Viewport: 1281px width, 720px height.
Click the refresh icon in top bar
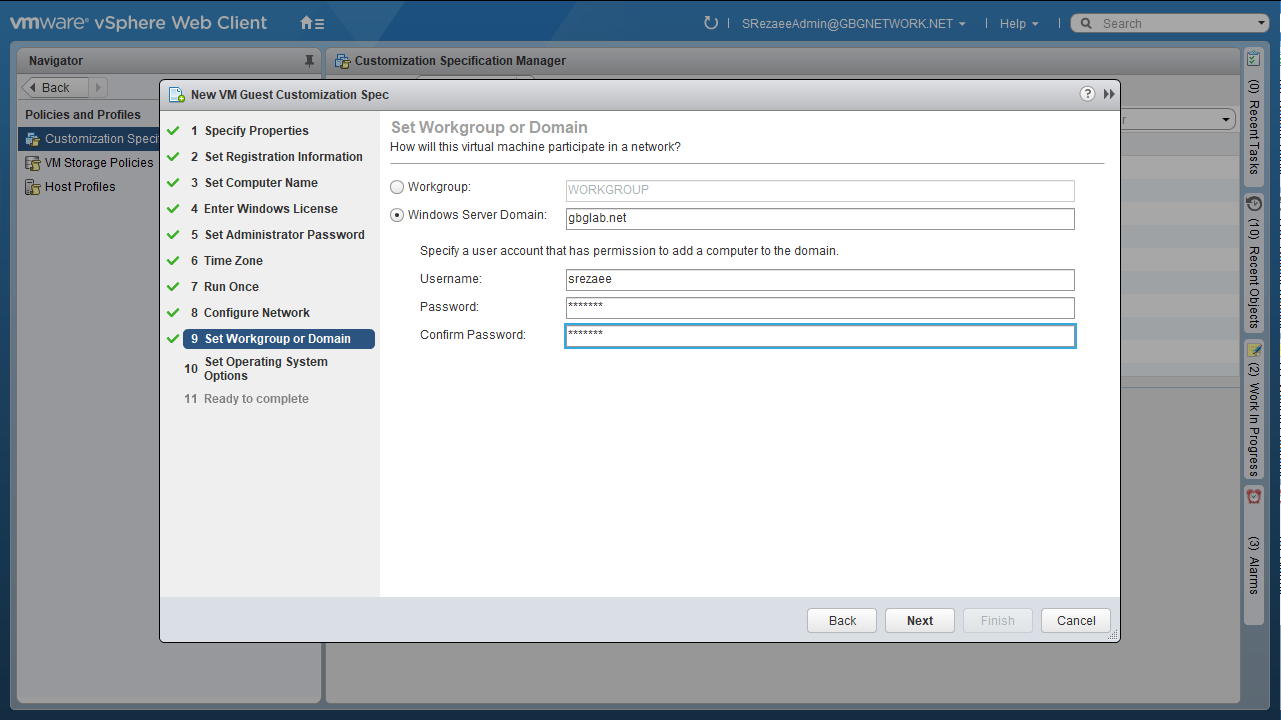(x=711, y=23)
